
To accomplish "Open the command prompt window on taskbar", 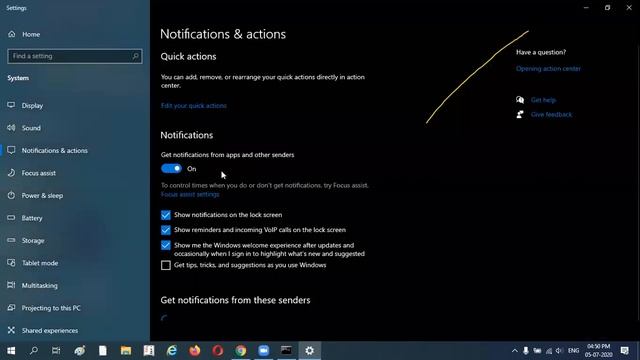I will (287, 351).
